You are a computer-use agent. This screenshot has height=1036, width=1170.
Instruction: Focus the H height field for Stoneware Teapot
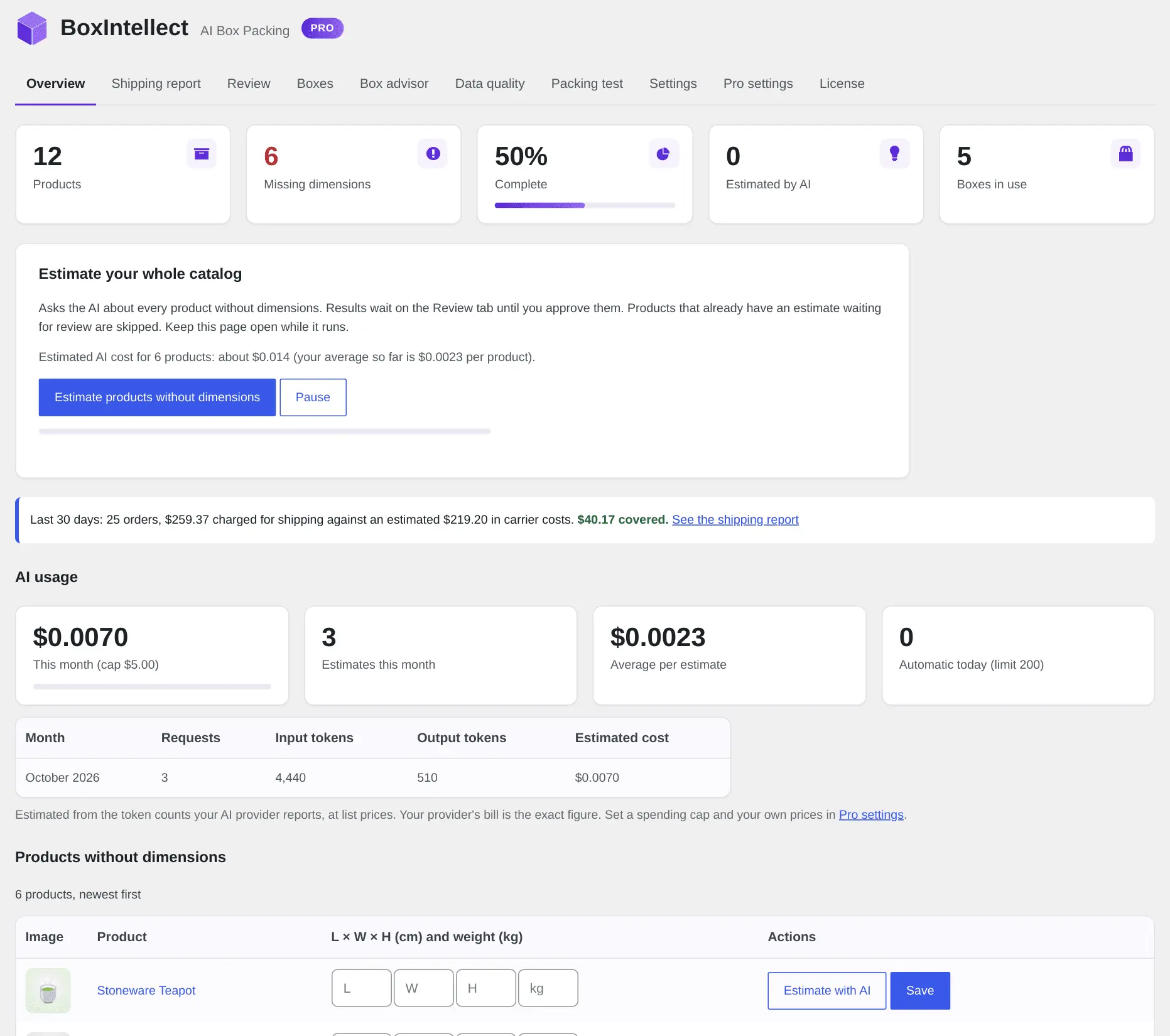486,988
